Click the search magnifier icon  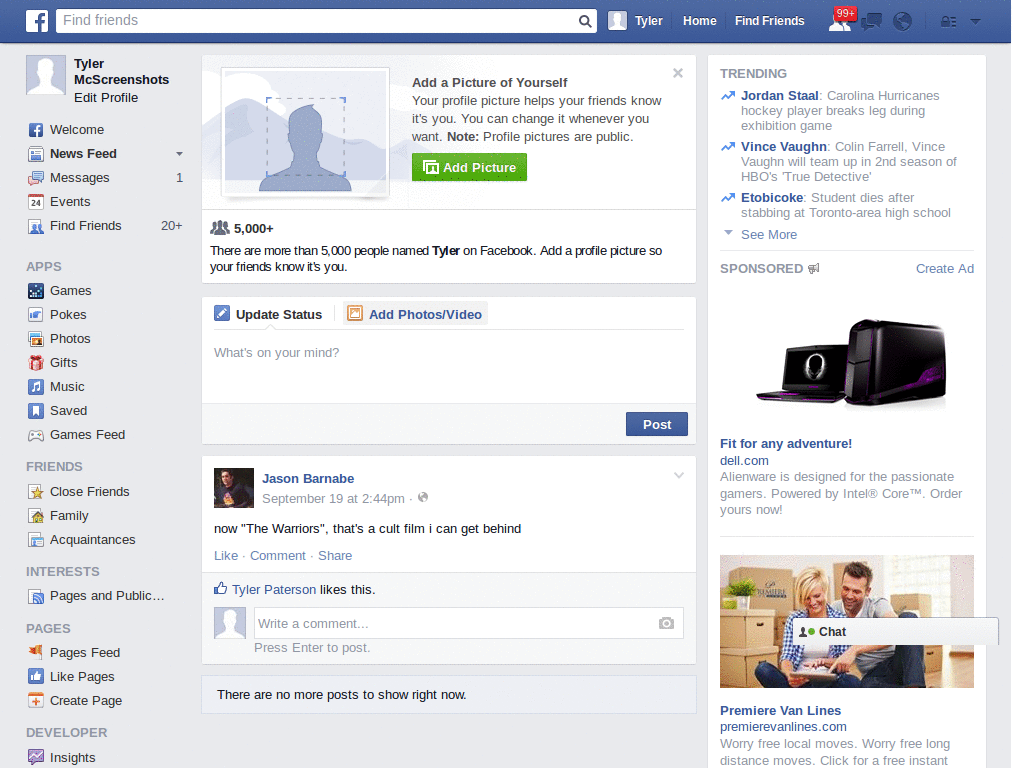click(585, 21)
